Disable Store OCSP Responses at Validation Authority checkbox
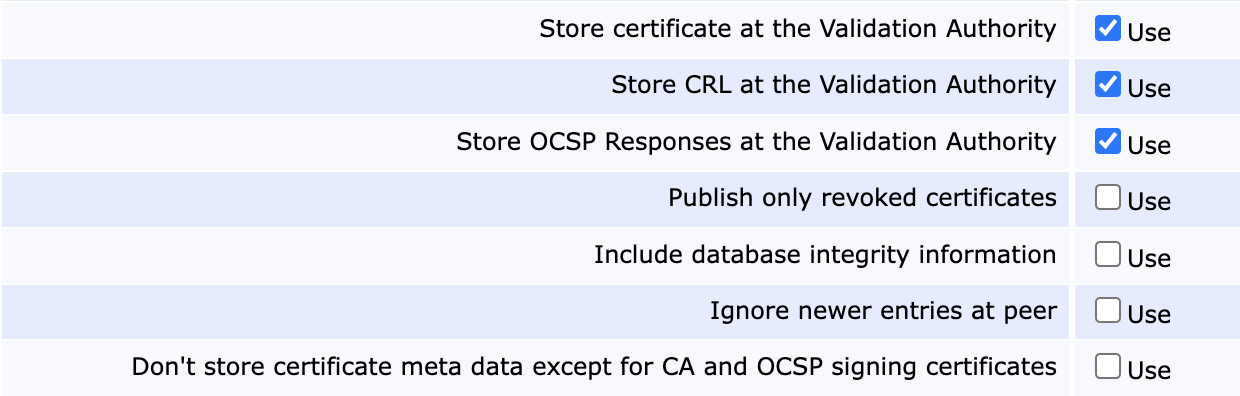The image size is (1240, 396). tap(1107, 142)
